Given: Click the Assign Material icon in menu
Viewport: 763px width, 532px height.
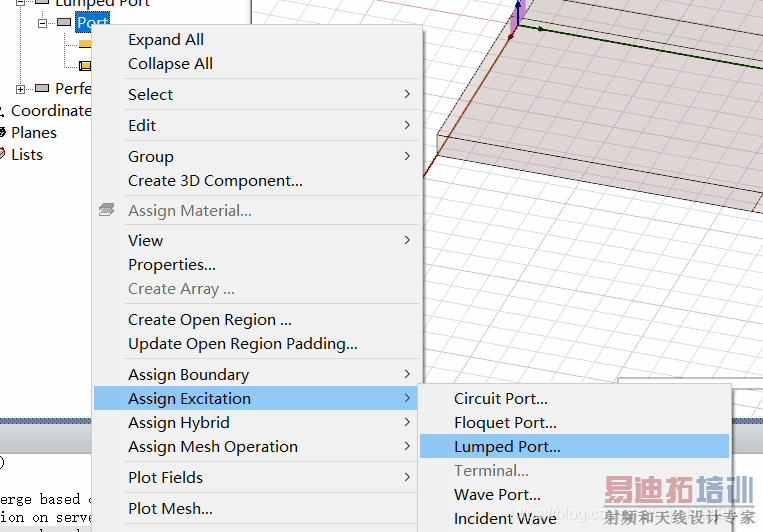Looking at the screenshot, I should tap(107, 211).
